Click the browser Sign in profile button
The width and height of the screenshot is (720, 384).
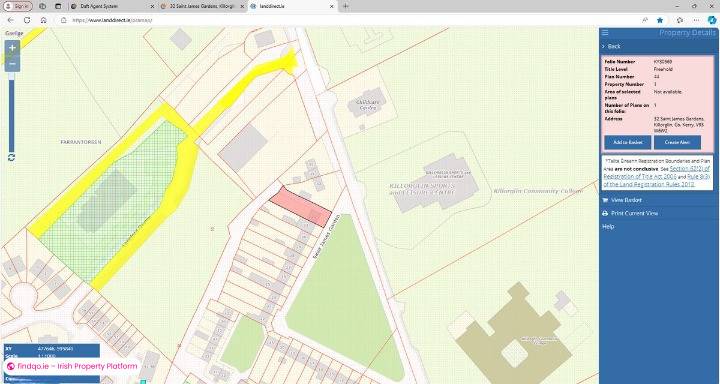pos(18,6)
